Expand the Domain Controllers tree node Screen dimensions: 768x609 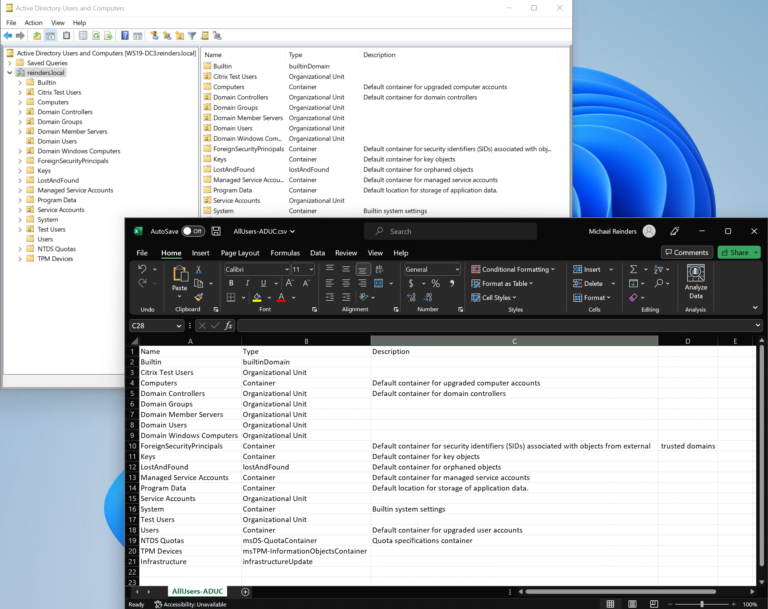pyautogui.click(x=19, y=112)
